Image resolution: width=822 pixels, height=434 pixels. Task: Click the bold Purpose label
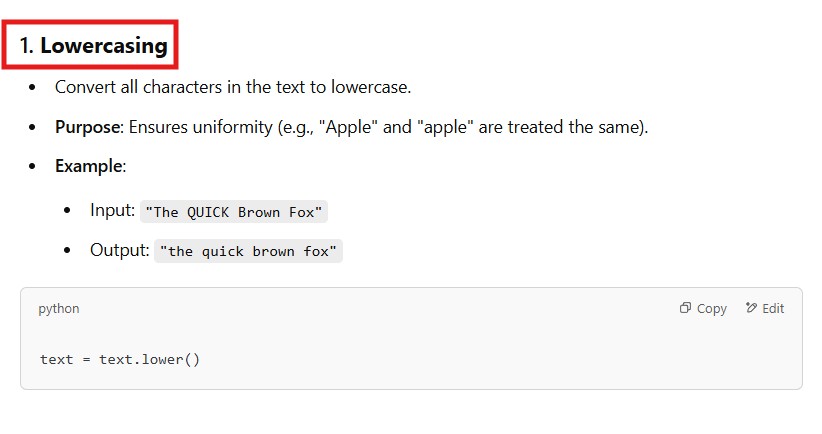[88, 128]
